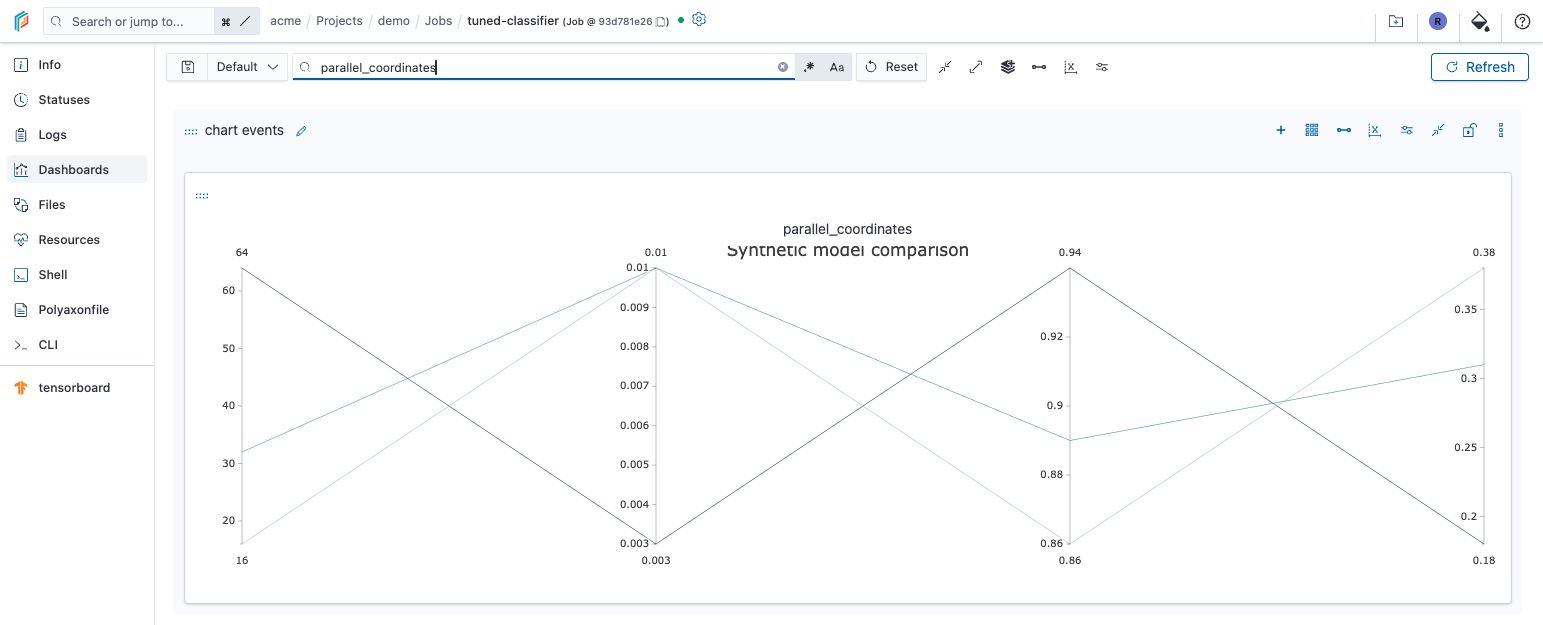Viewport: 1543px width, 625px height.
Task: Switch to the Info tab
Action: [77, 65]
